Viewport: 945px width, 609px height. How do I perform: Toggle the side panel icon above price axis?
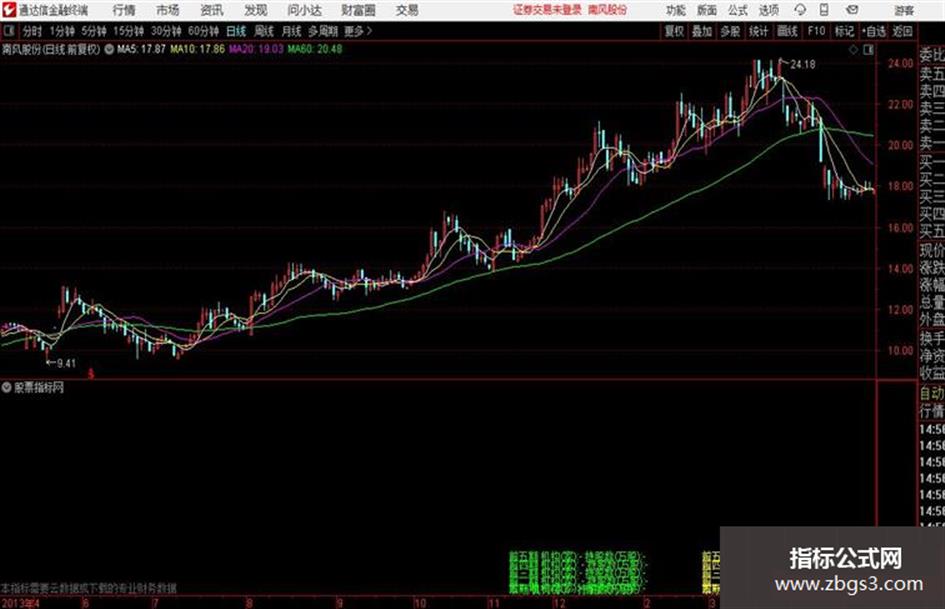click(868, 50)
